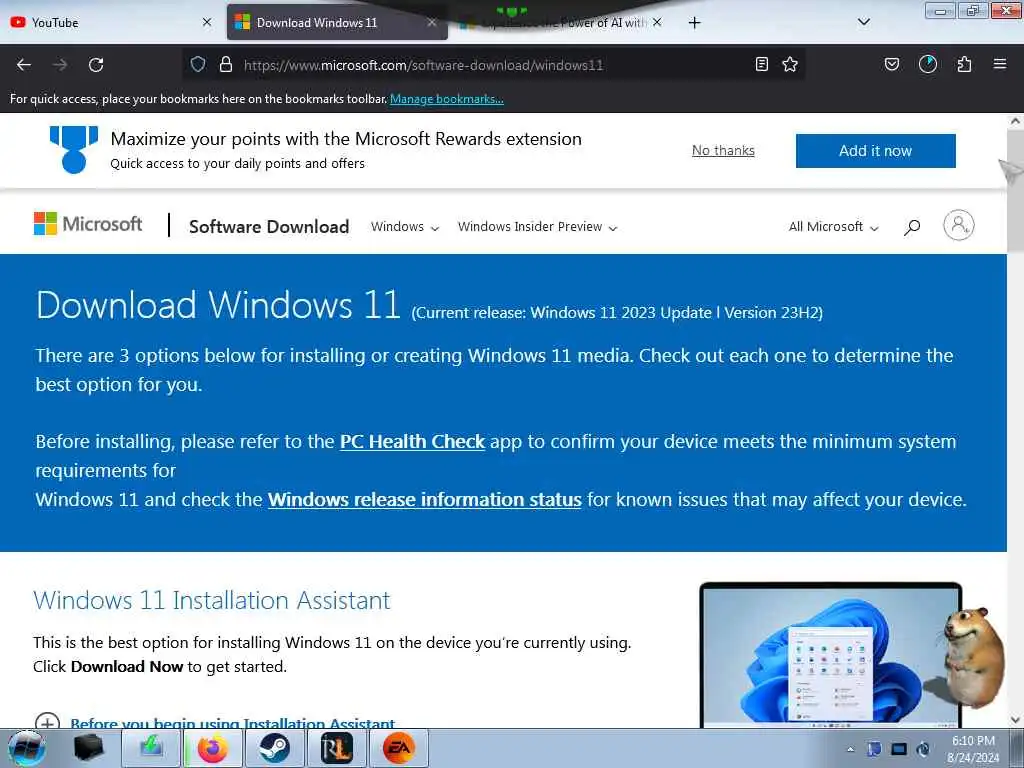
Task: Show hidden system tray icons
Action: [850, 749]
